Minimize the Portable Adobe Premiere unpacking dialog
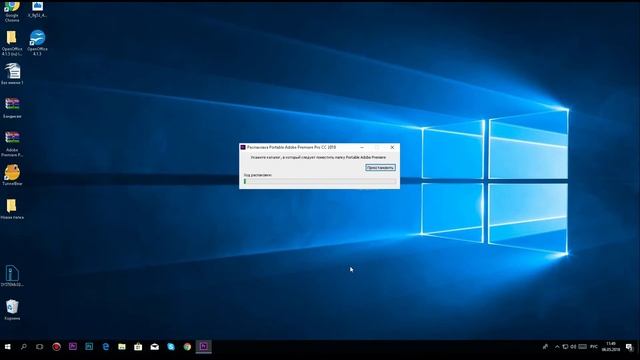640x360 pixels. click(362, 147)
